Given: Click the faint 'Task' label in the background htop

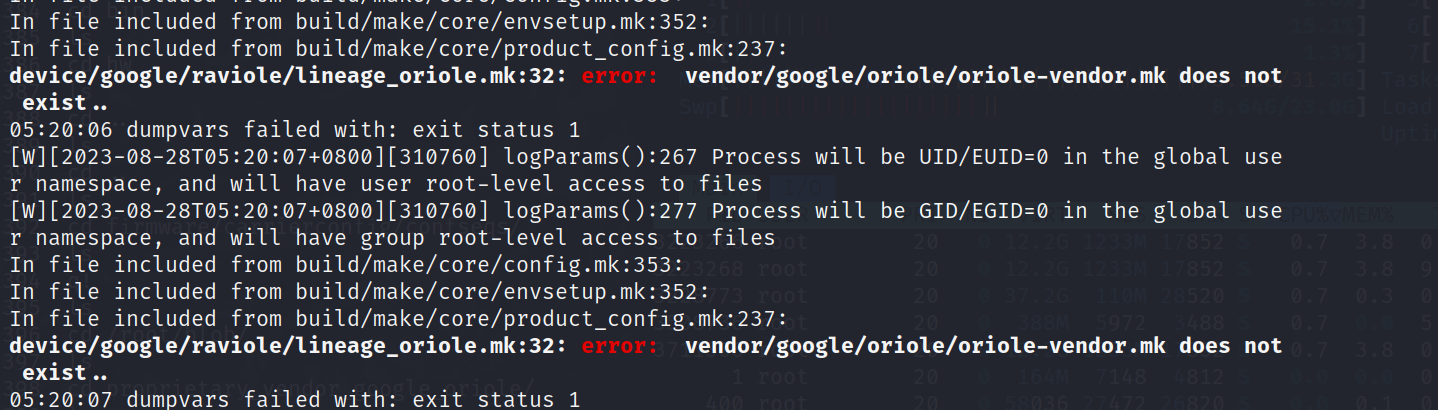Looking at the screenshot, I should pos(1412,77).
